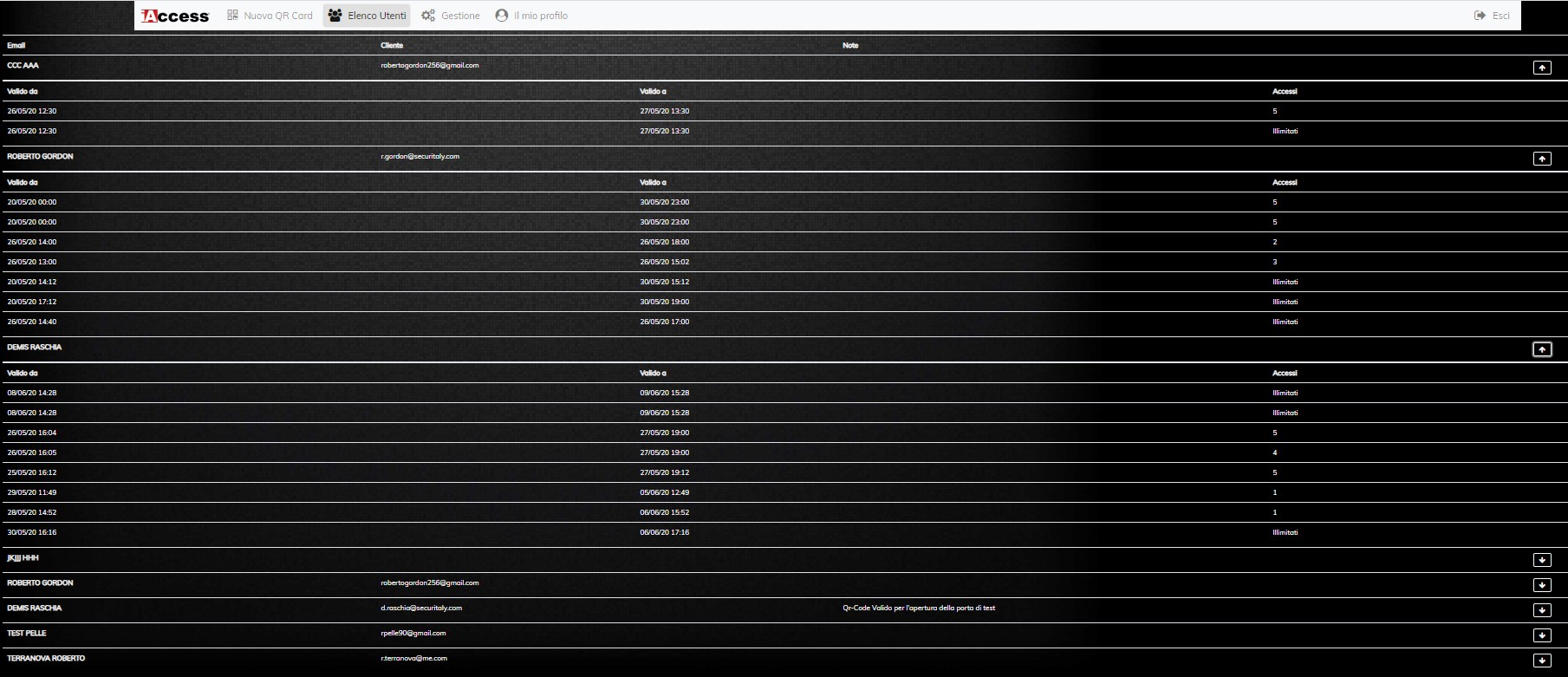1568x677 pixels.
Task: Click the users group icon in the navbar
Action: (x=335, y=16)
